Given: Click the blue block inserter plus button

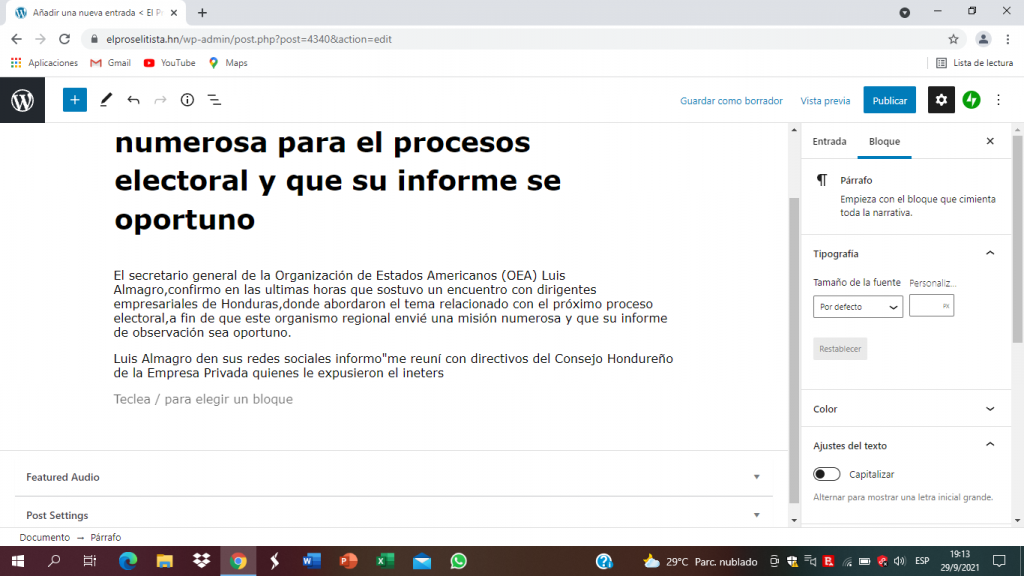Looking at the screenshot, I should 75,100.
